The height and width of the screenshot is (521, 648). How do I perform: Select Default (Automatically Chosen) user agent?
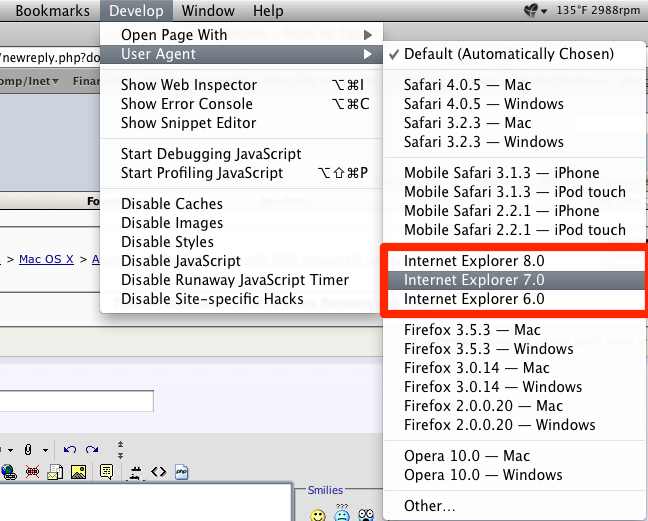[515, 54]
